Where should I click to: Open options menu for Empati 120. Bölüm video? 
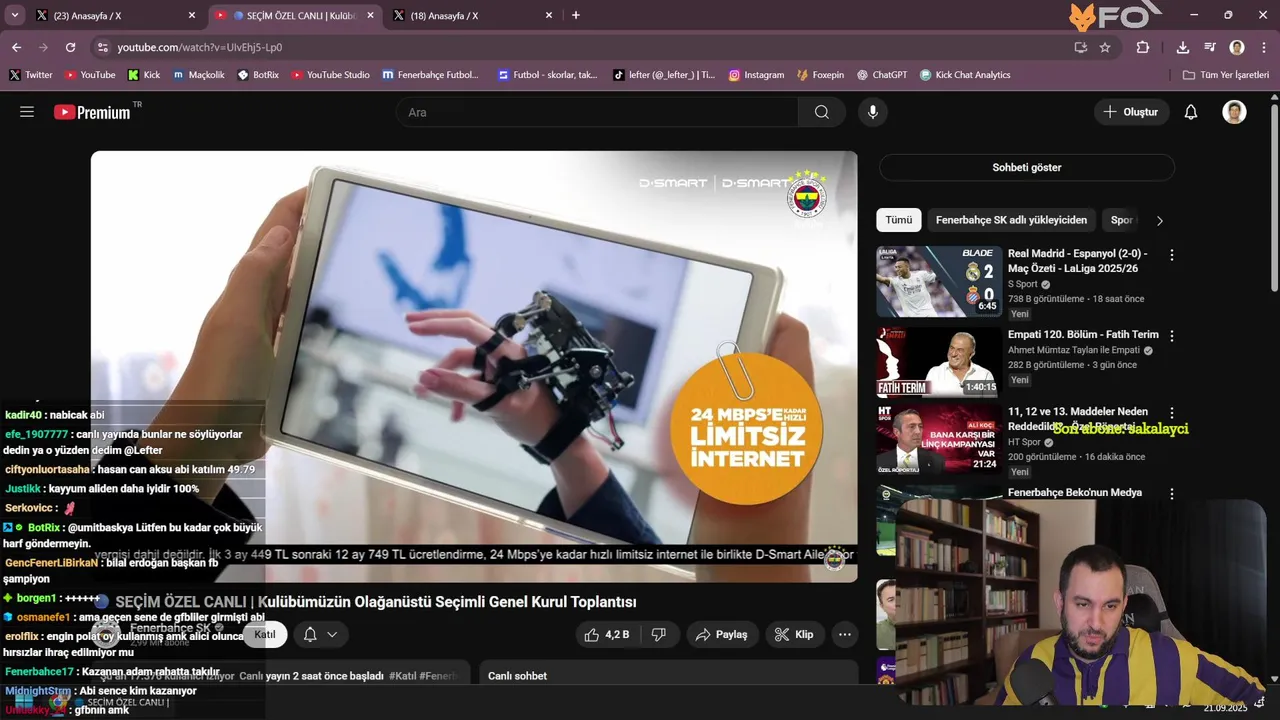pos(1172,336)
